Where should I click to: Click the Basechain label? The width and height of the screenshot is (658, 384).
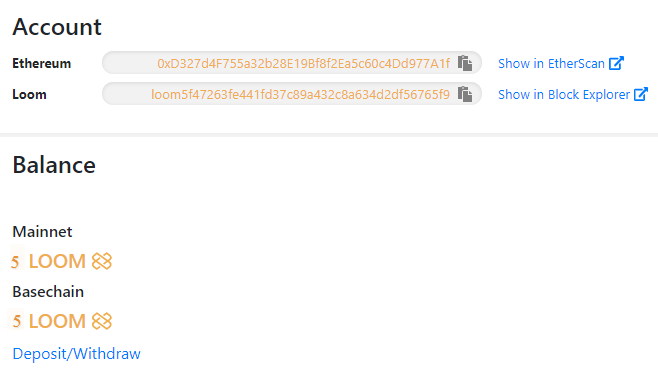(x=48, y=292)
